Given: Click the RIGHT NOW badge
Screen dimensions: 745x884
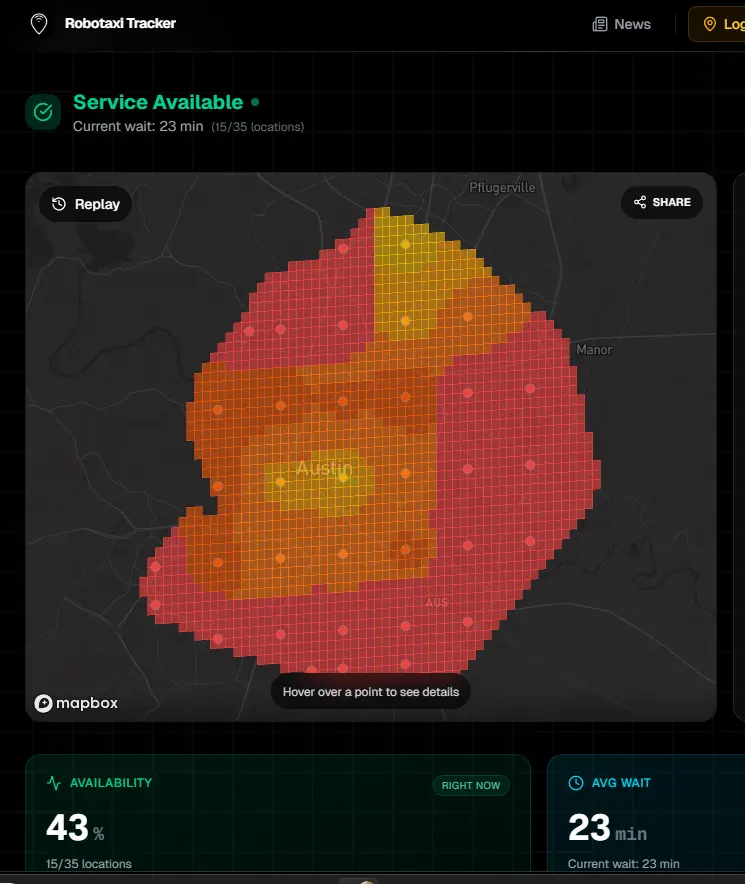Looking at the screenshot, I should 471,785.
